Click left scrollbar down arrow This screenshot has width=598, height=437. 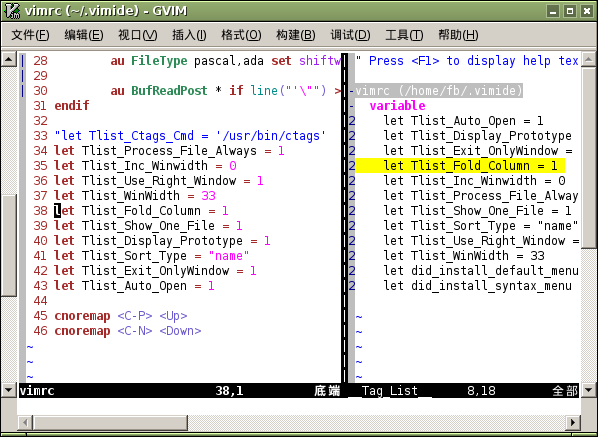(8, 390)
